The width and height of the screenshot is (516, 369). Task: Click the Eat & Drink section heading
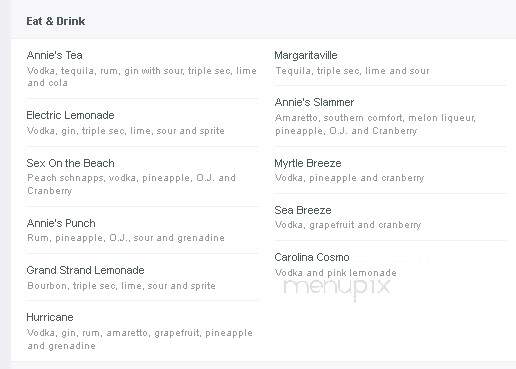click(x=56, y=21)
